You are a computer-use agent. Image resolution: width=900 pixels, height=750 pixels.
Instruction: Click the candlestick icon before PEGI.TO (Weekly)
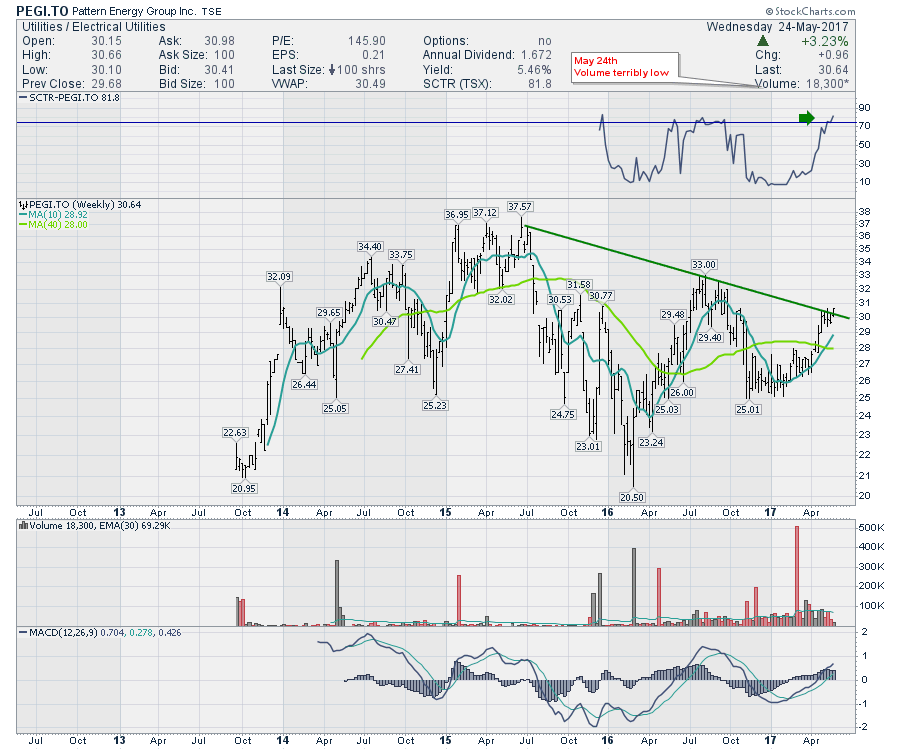pyautogui.click(x=23, y=205)
